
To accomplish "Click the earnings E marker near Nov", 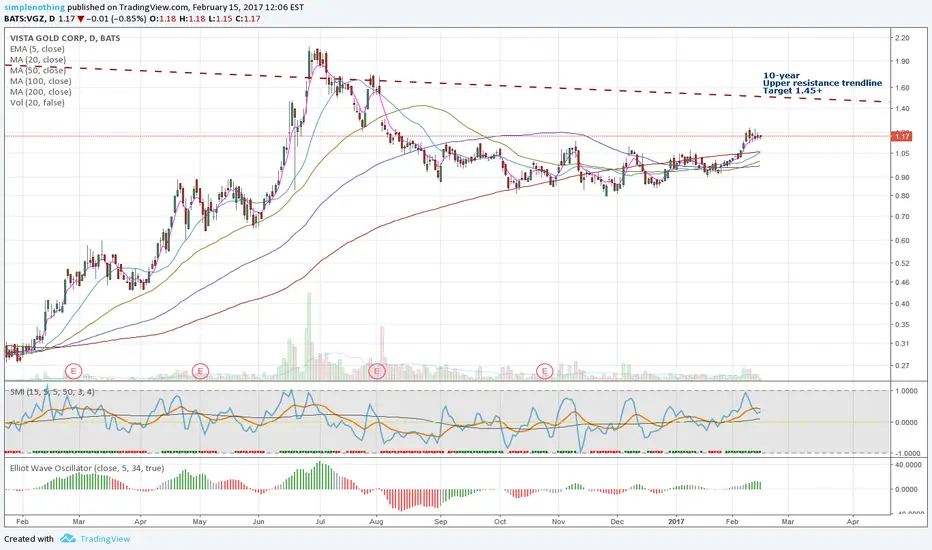I will click(544, 372).
